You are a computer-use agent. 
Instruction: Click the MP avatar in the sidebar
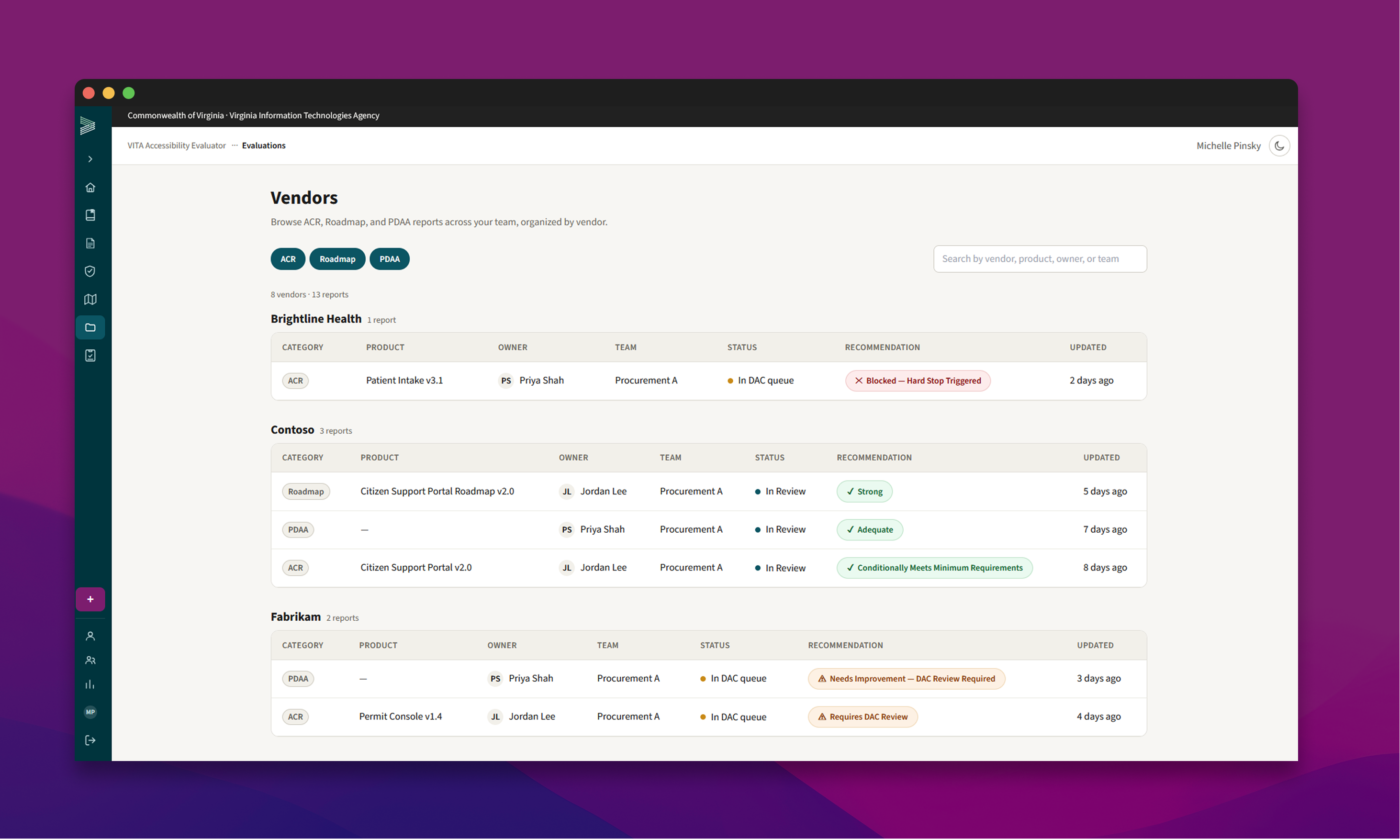tap(90, 712)
